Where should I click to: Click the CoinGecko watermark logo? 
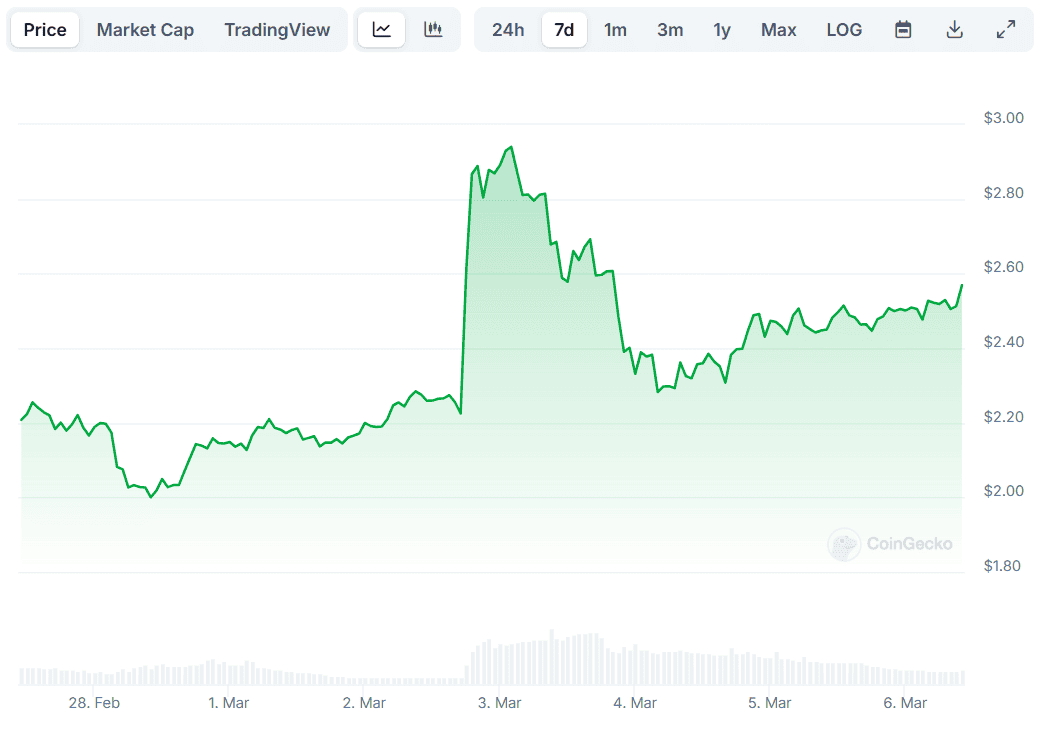(x=890, y=544)
